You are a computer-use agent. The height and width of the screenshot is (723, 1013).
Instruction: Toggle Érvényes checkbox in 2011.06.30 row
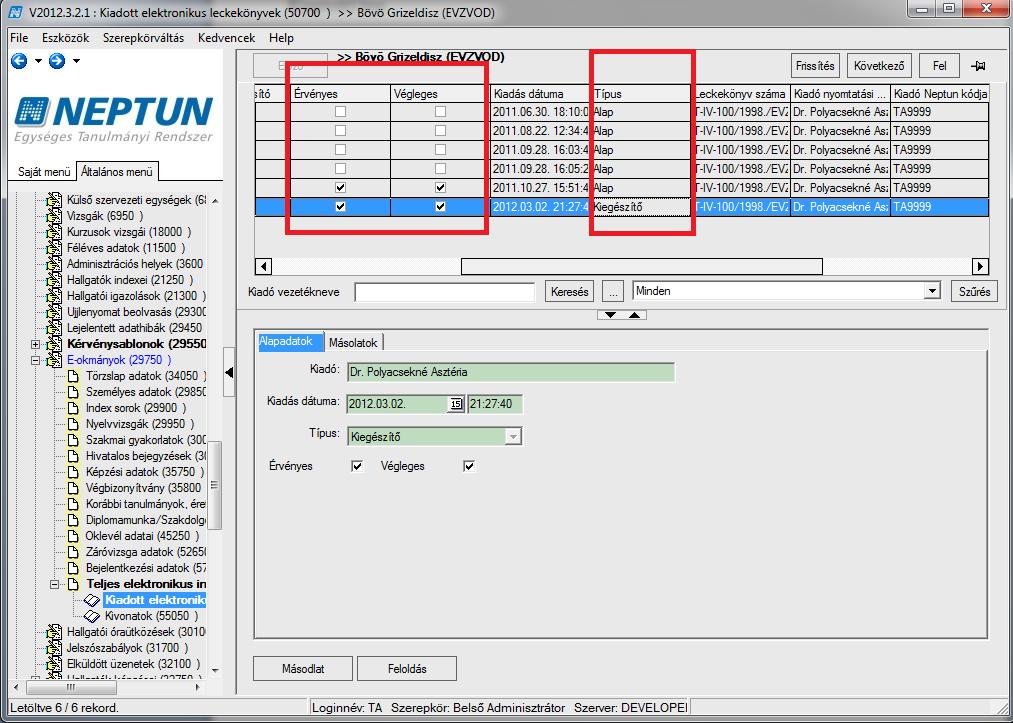click(340, 112)
